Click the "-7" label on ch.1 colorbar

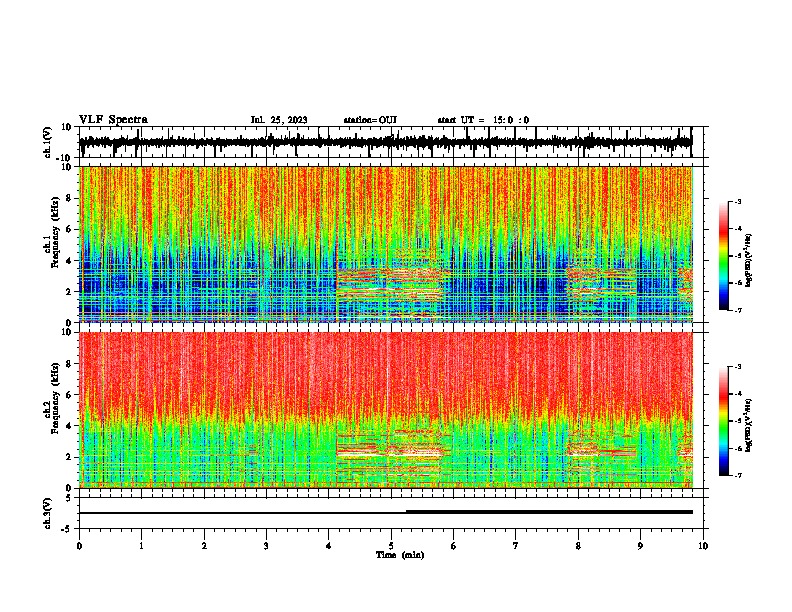coord(737,310)
